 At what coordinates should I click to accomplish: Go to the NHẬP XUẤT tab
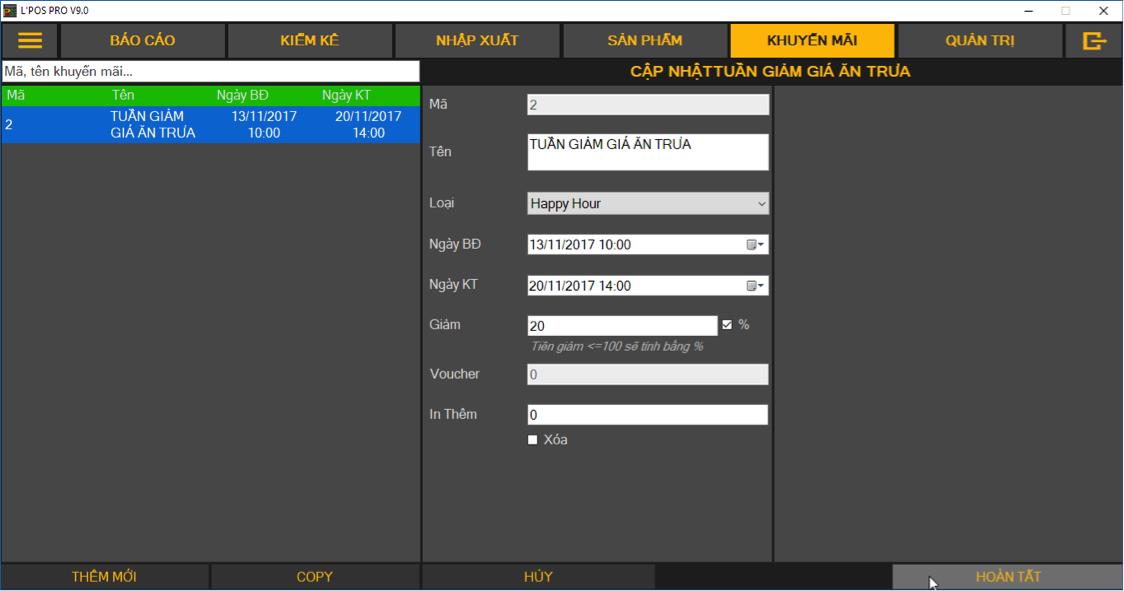(477, 41)
